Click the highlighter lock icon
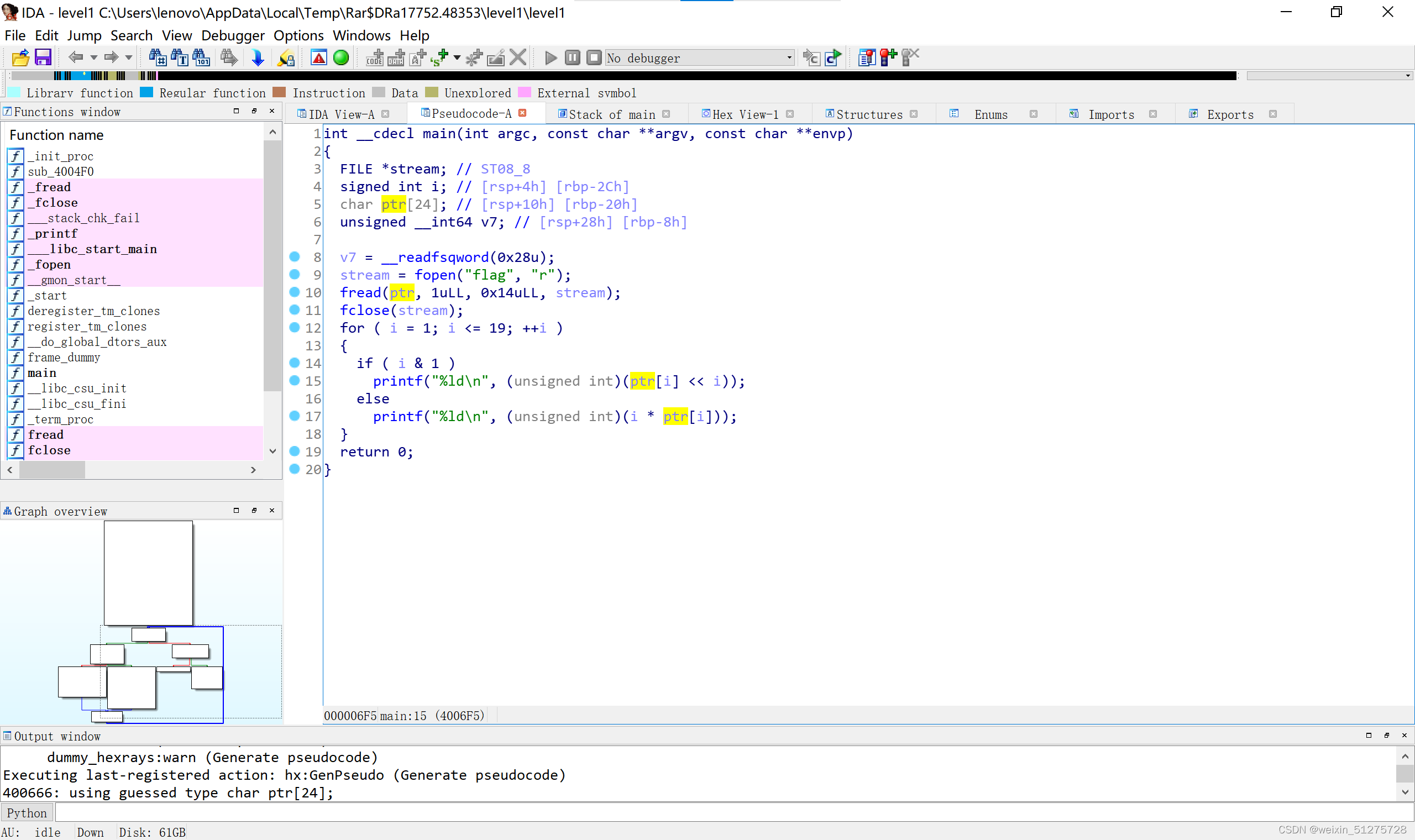Screen dimensions: 1415x840 [x=286, y=57]
